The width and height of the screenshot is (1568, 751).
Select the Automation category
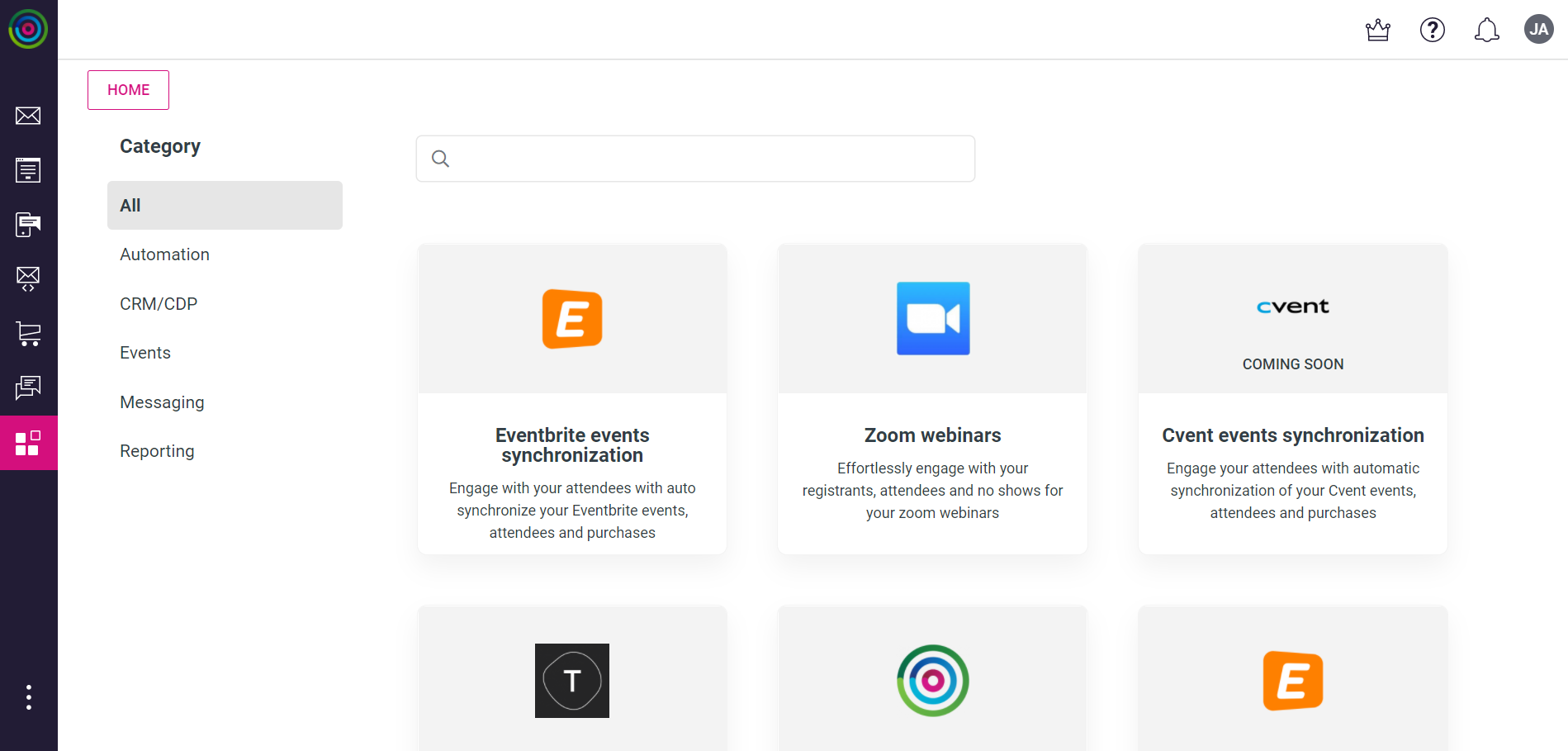coord(164,254)
